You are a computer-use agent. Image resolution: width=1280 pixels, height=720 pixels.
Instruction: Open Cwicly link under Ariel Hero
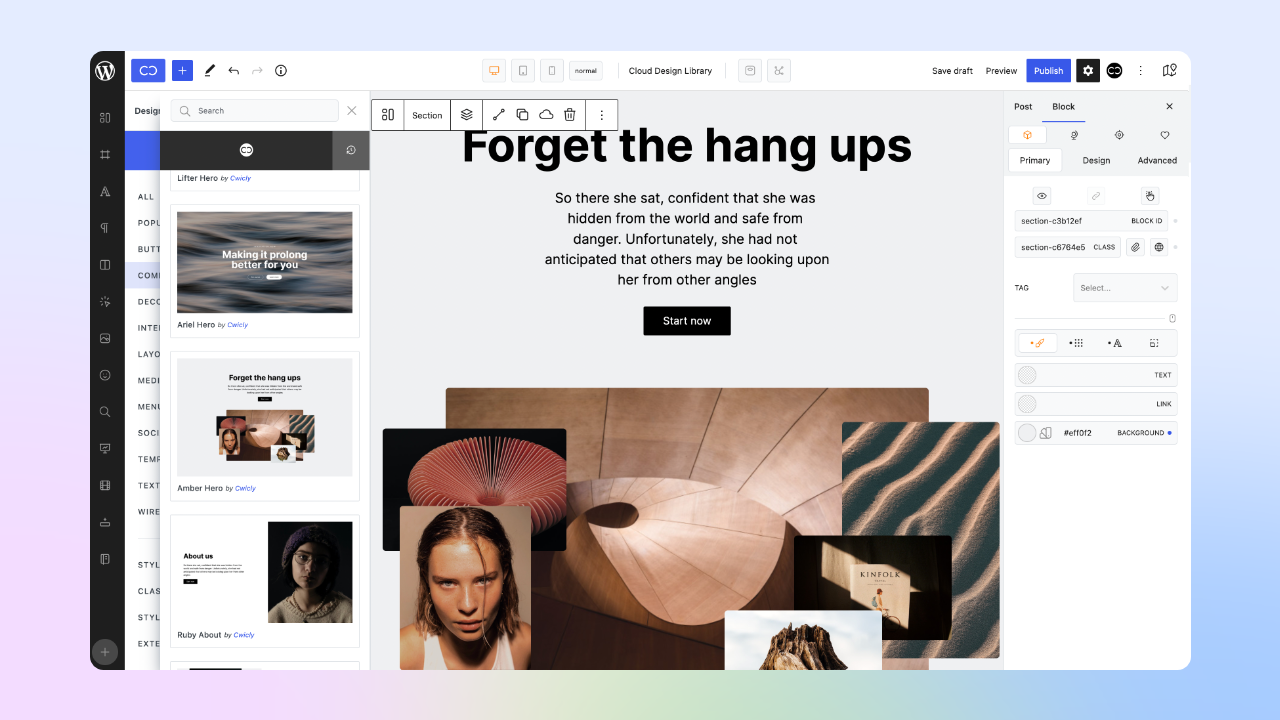(238, 325)
